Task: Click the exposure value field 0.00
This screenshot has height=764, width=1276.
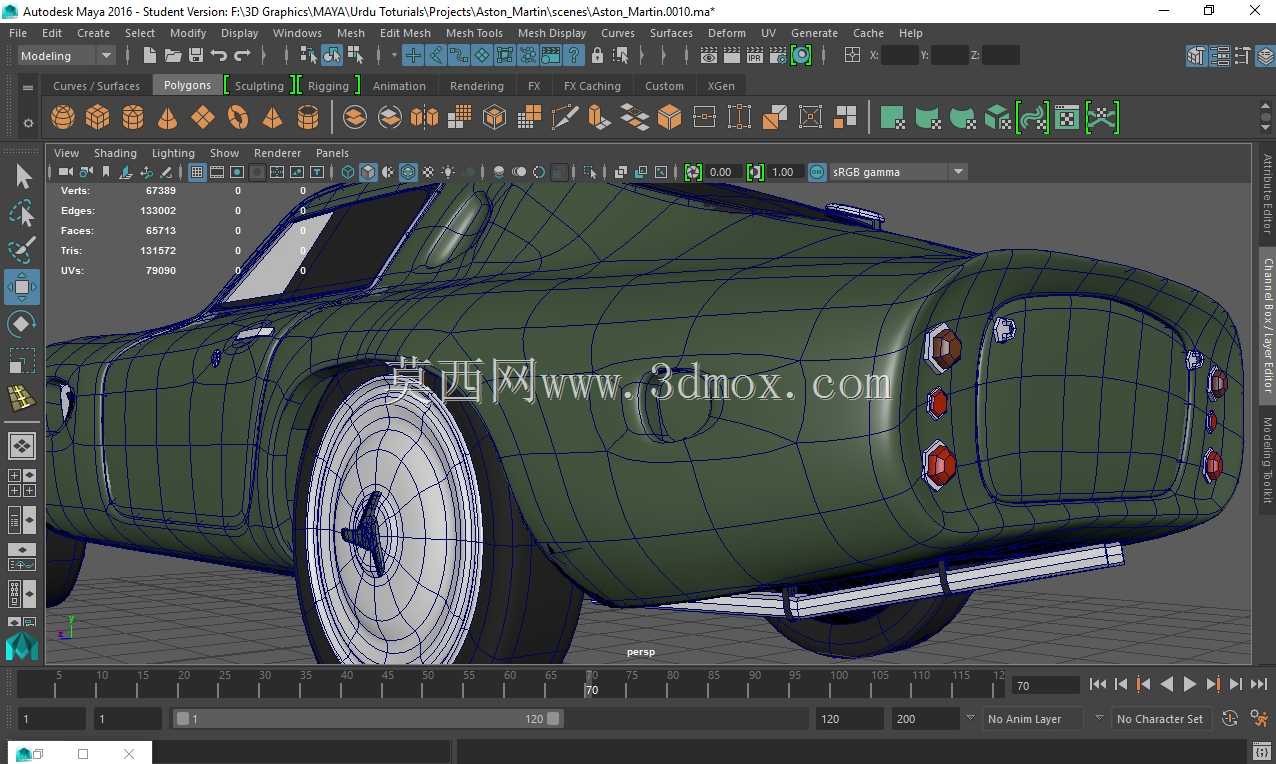Action: click(x=721, y=172)
